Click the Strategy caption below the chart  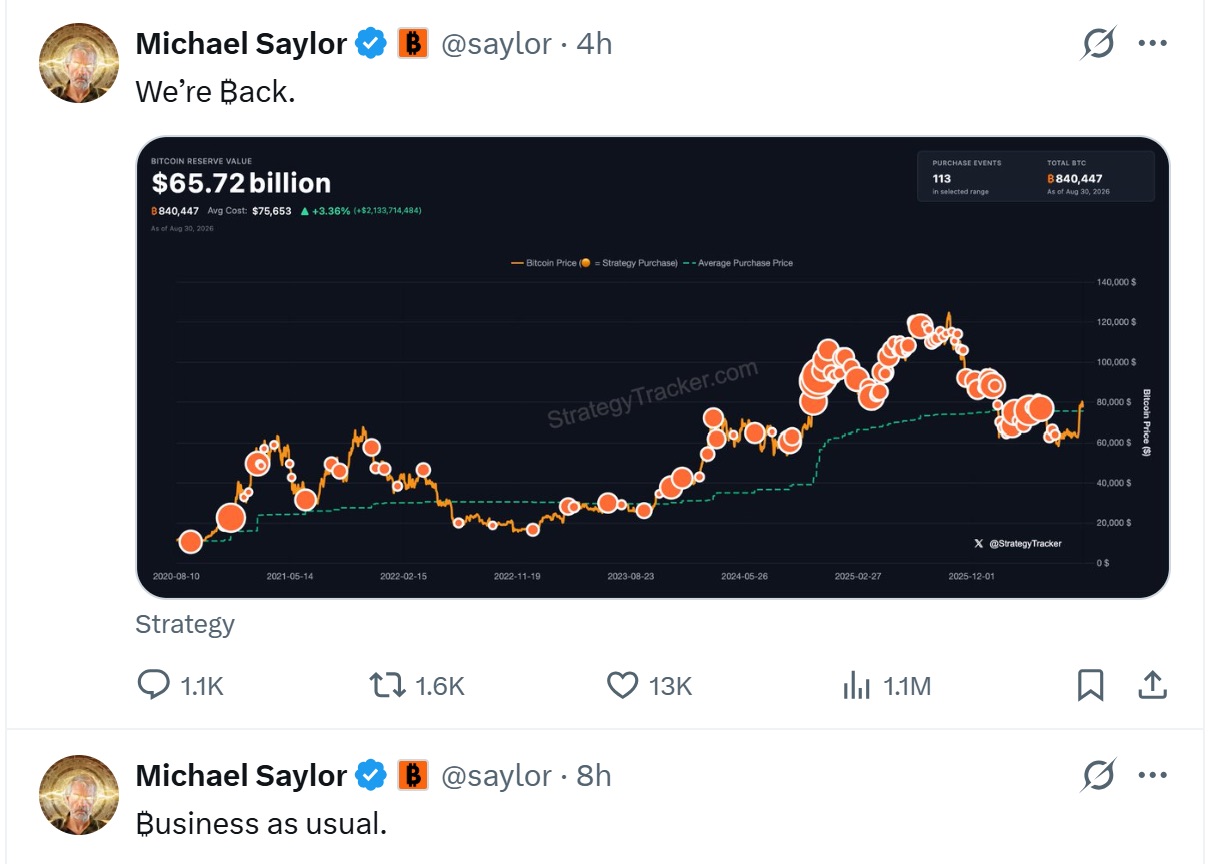(185, 624)
